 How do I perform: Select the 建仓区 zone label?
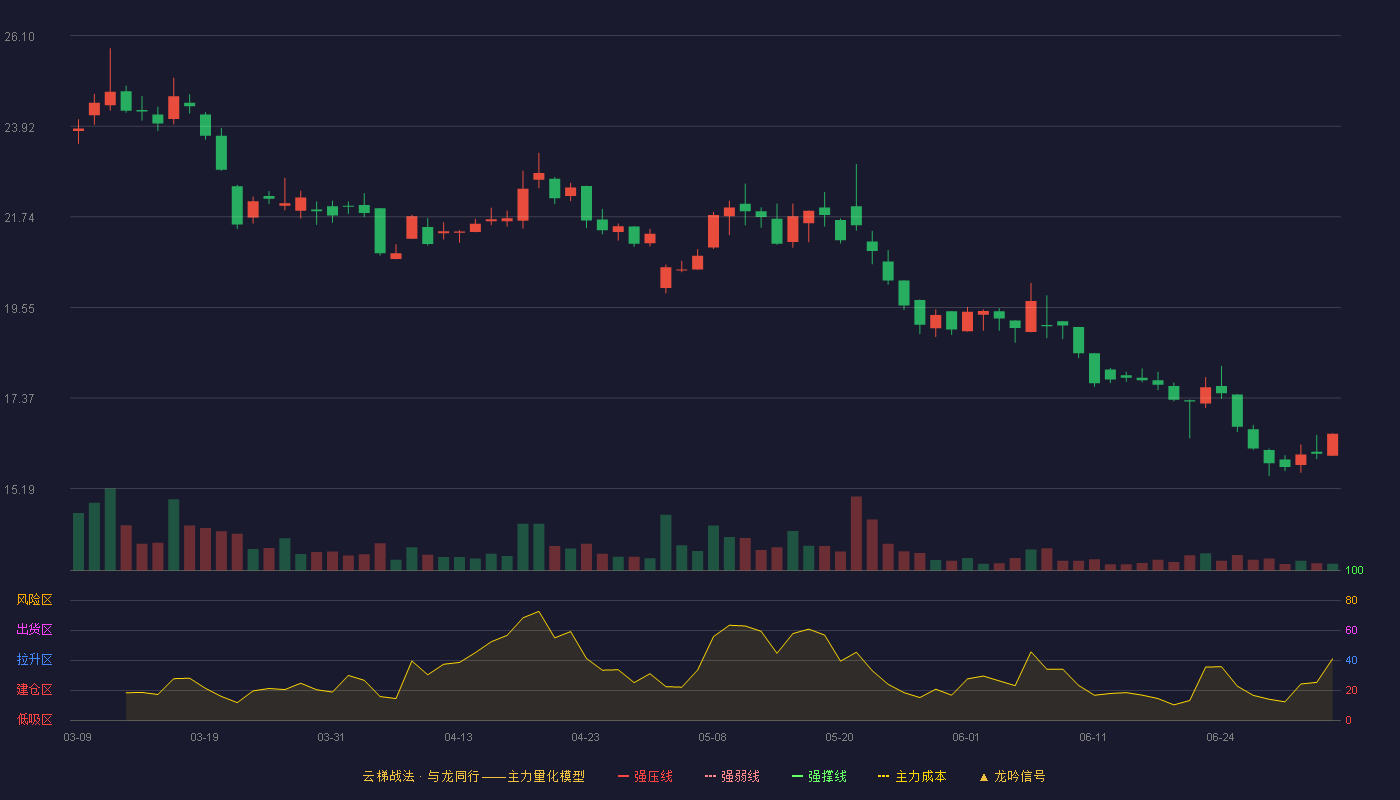[x=34, y=690]
